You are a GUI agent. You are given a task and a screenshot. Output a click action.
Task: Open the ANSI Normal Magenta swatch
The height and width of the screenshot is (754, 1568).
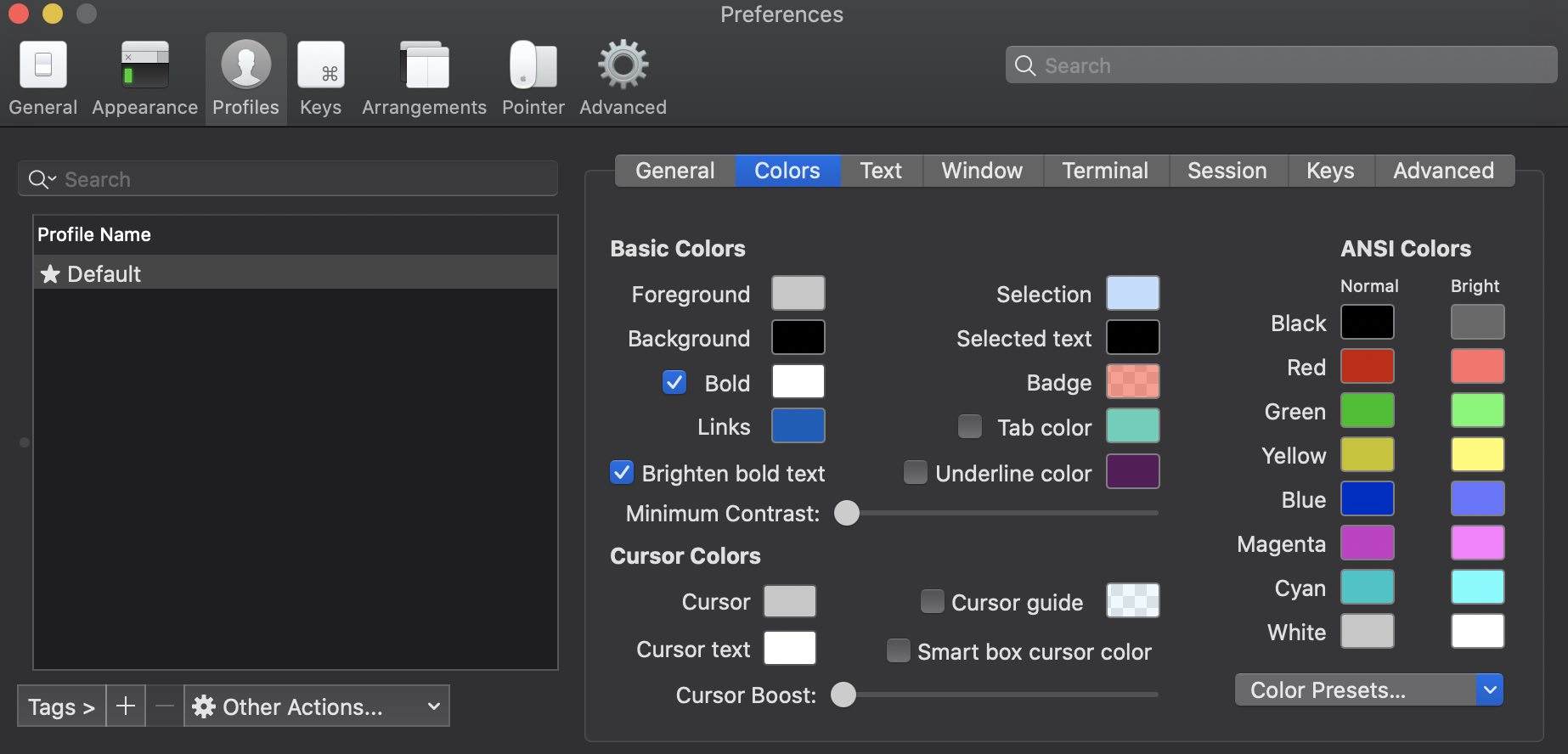(x=1368, y=543)
